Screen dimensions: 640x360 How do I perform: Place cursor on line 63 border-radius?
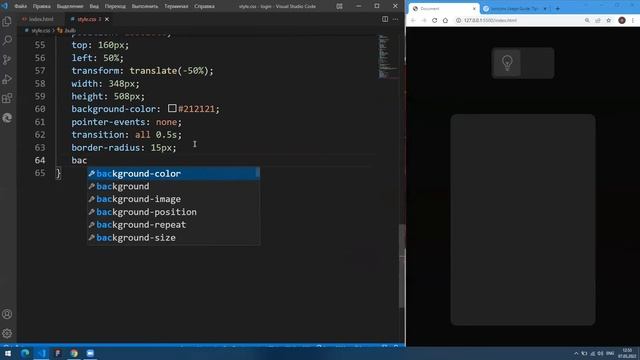tap(124, 147)
